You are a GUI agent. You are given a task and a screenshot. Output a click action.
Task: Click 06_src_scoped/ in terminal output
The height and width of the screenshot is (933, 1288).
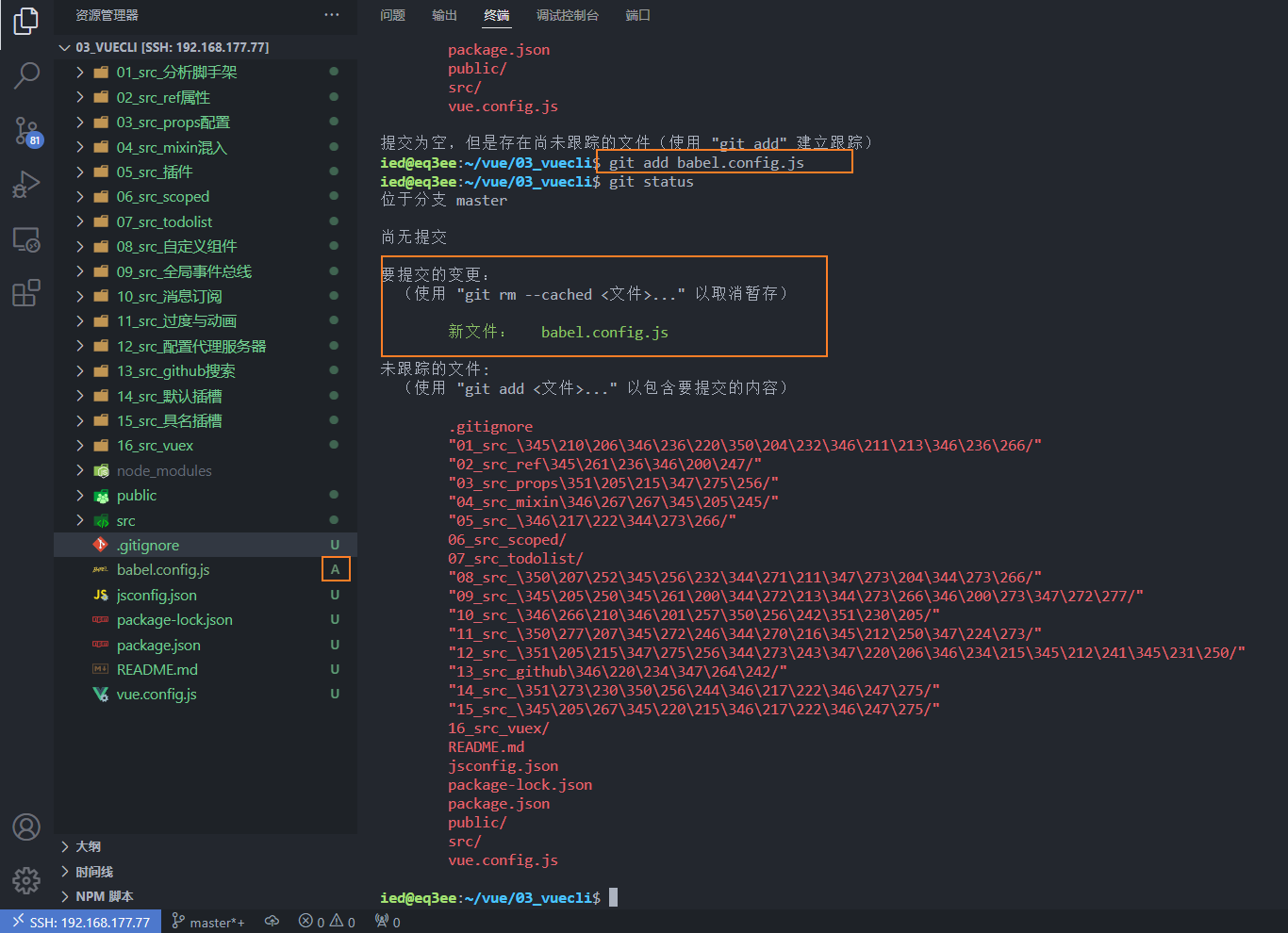coord(507,539)
